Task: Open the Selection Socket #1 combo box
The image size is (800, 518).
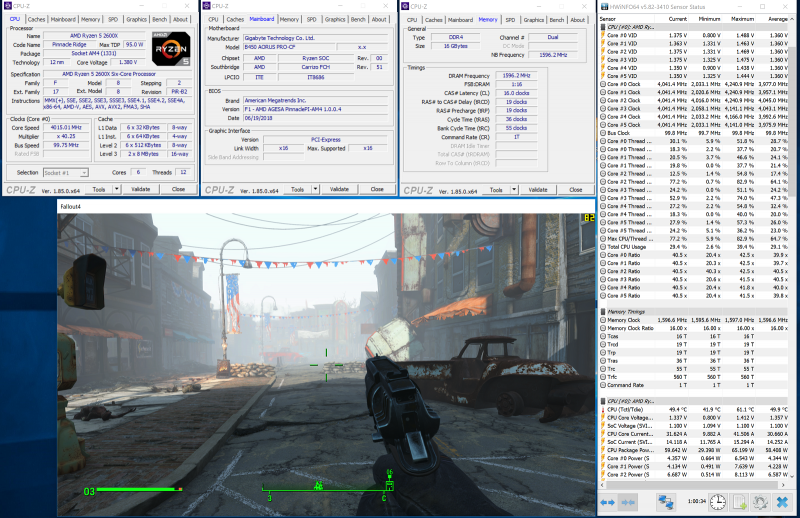Action: [66, 172]
